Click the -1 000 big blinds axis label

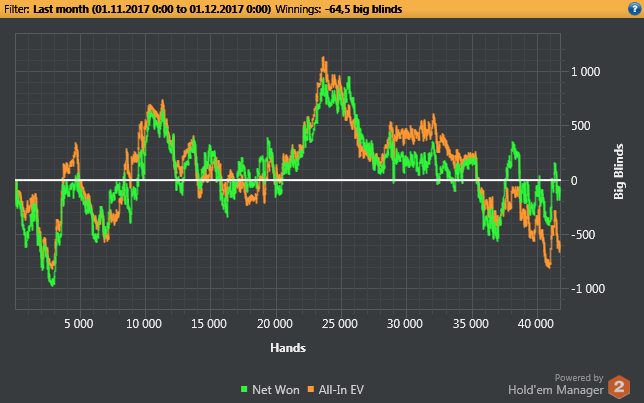[x=588, y=289]
